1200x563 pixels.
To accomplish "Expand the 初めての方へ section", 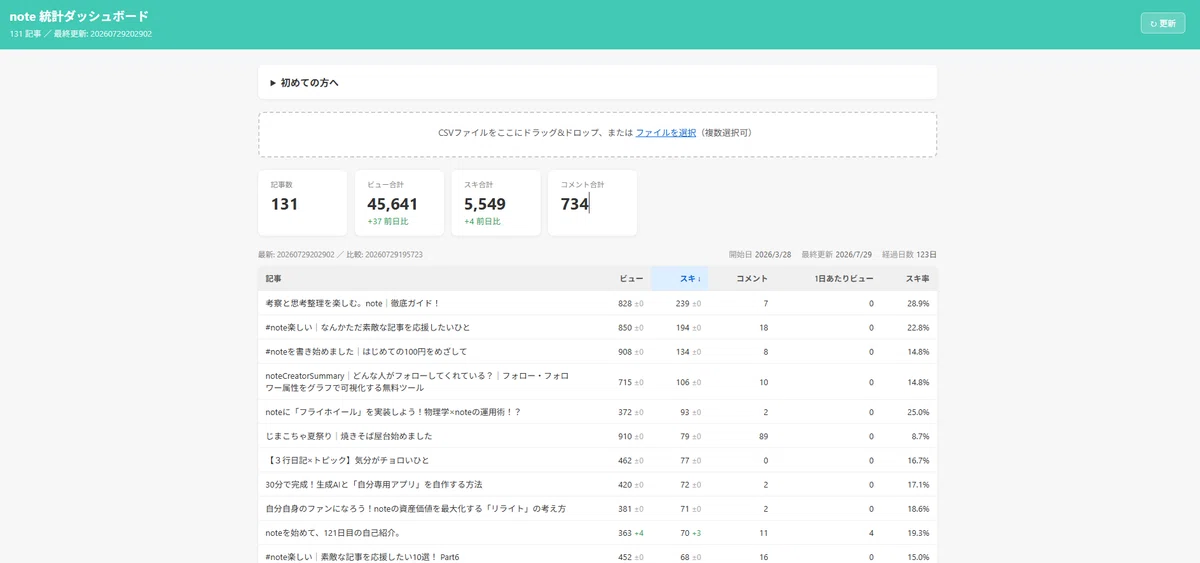I will pos(597,82).
